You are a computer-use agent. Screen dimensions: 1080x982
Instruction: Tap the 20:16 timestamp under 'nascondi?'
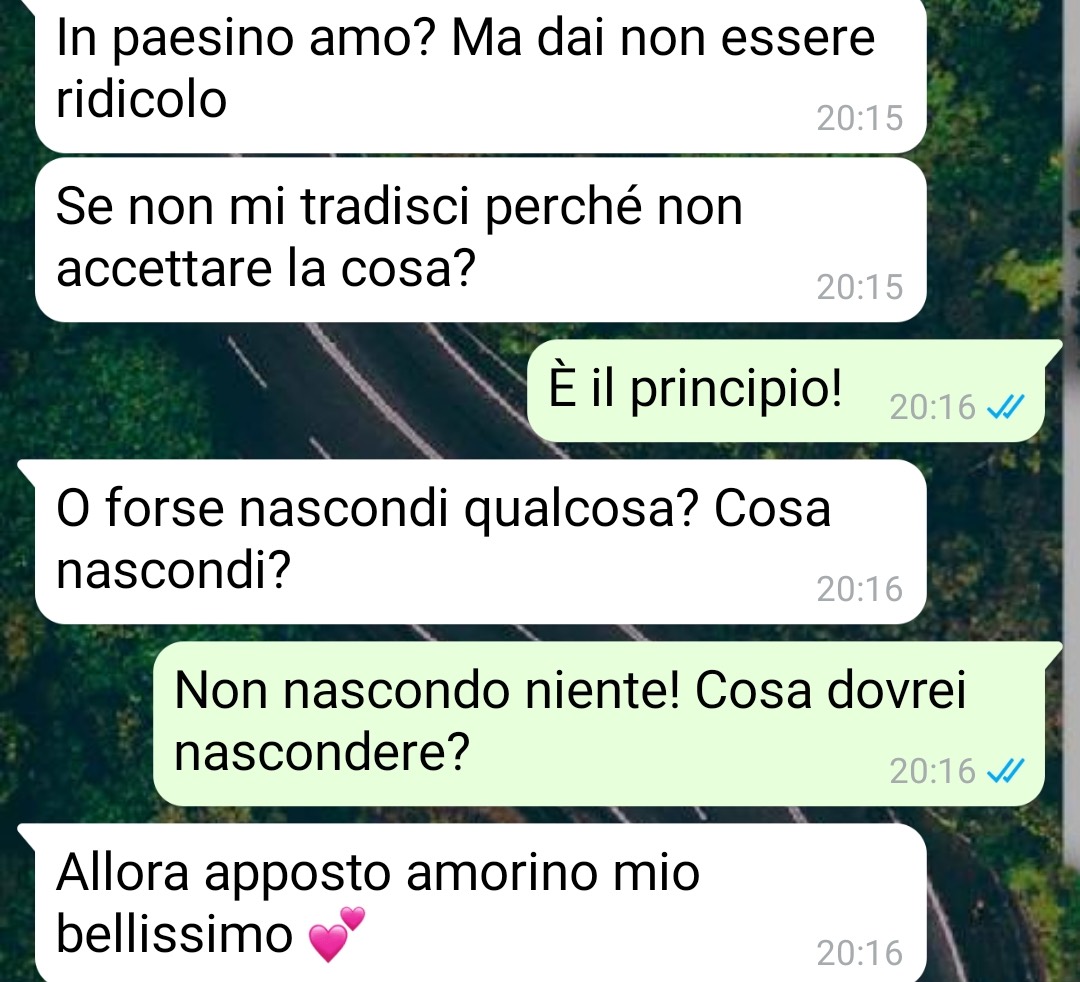pos(860,589)
